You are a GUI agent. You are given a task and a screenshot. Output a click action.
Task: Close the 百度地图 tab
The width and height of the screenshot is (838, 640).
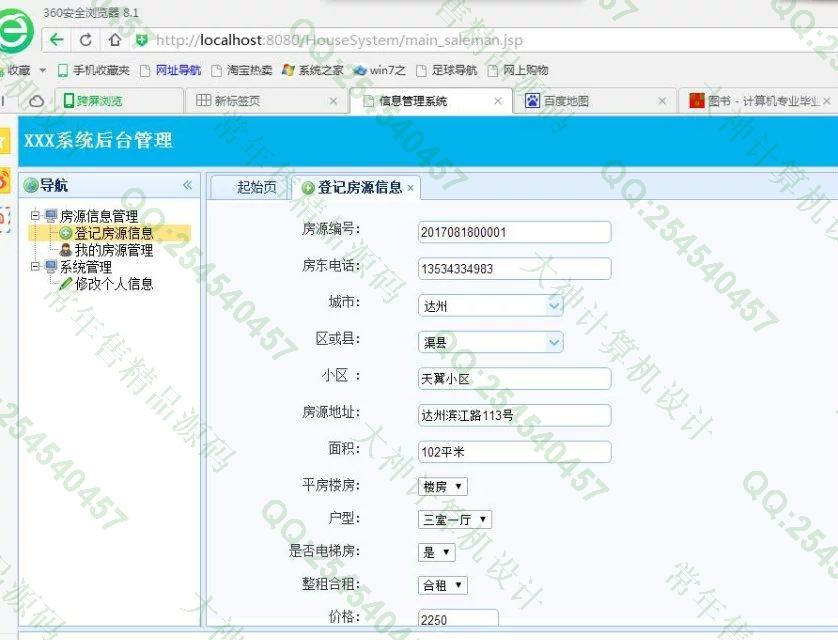click(662, 101)
